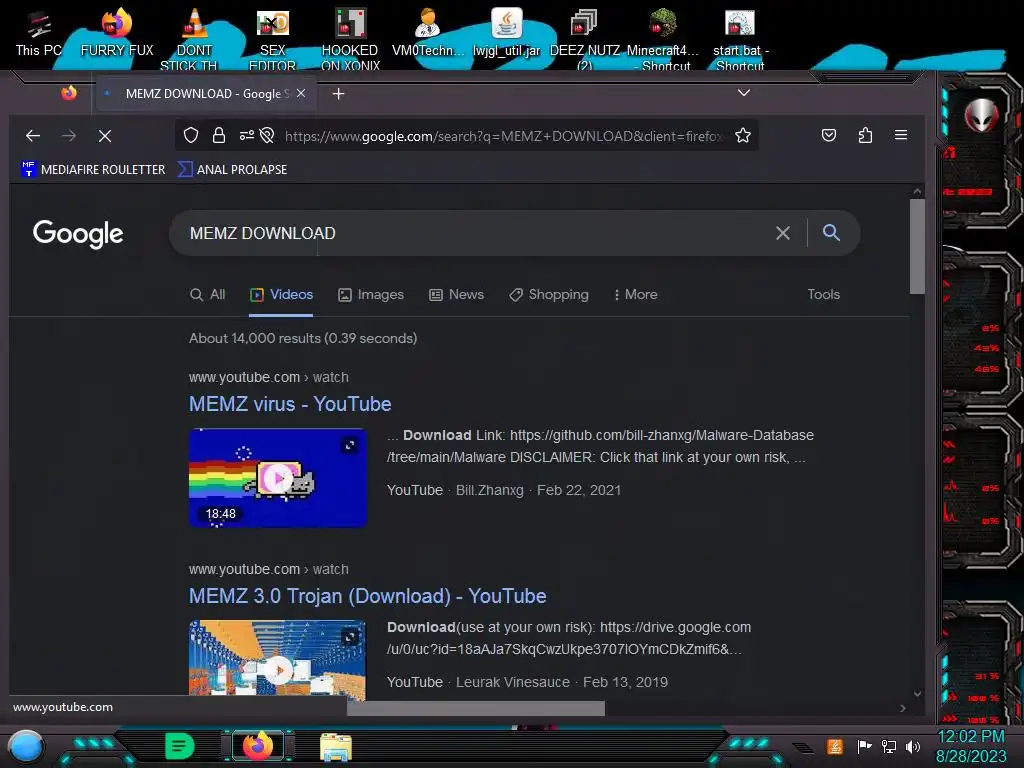
Task: Click the orange Java update tray icon
Action: point(834,746)
